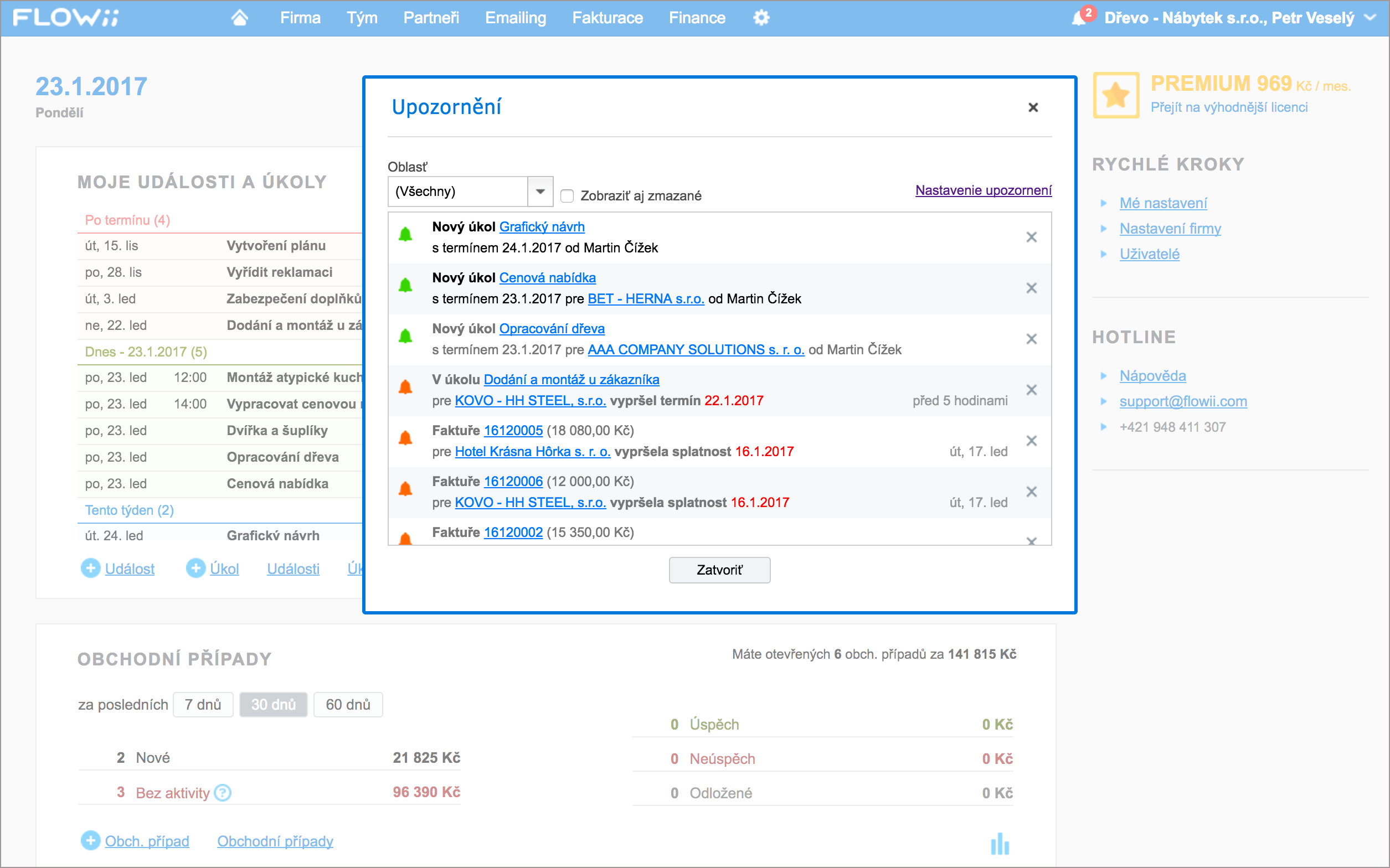
Task: Dismiss the Grafický návrh notification
Action: tap(1031, 237)
